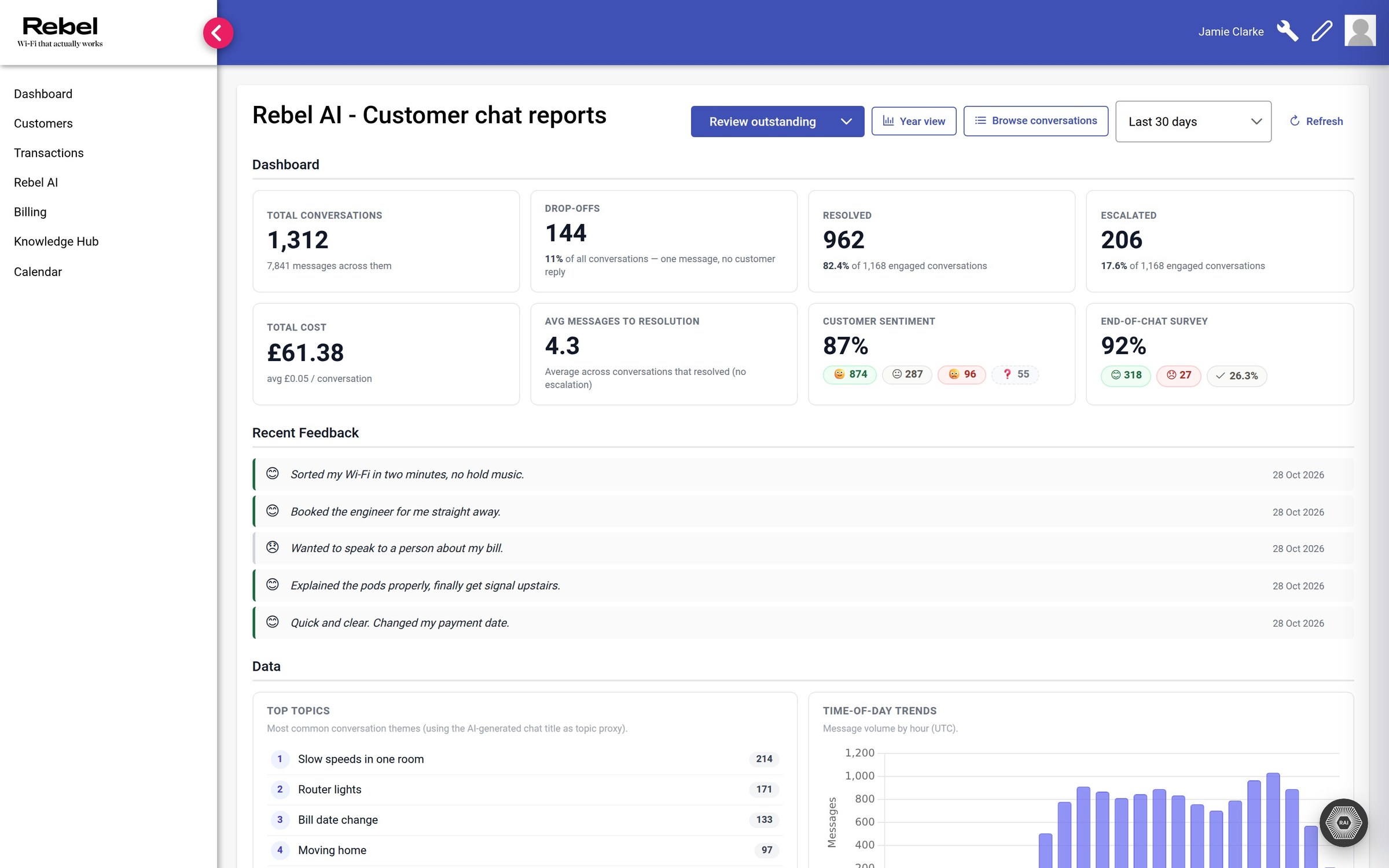Viewport: 1389px width, 868px height.
Task: Select 'Bill date change' topic row
Action: coord(524,819)
